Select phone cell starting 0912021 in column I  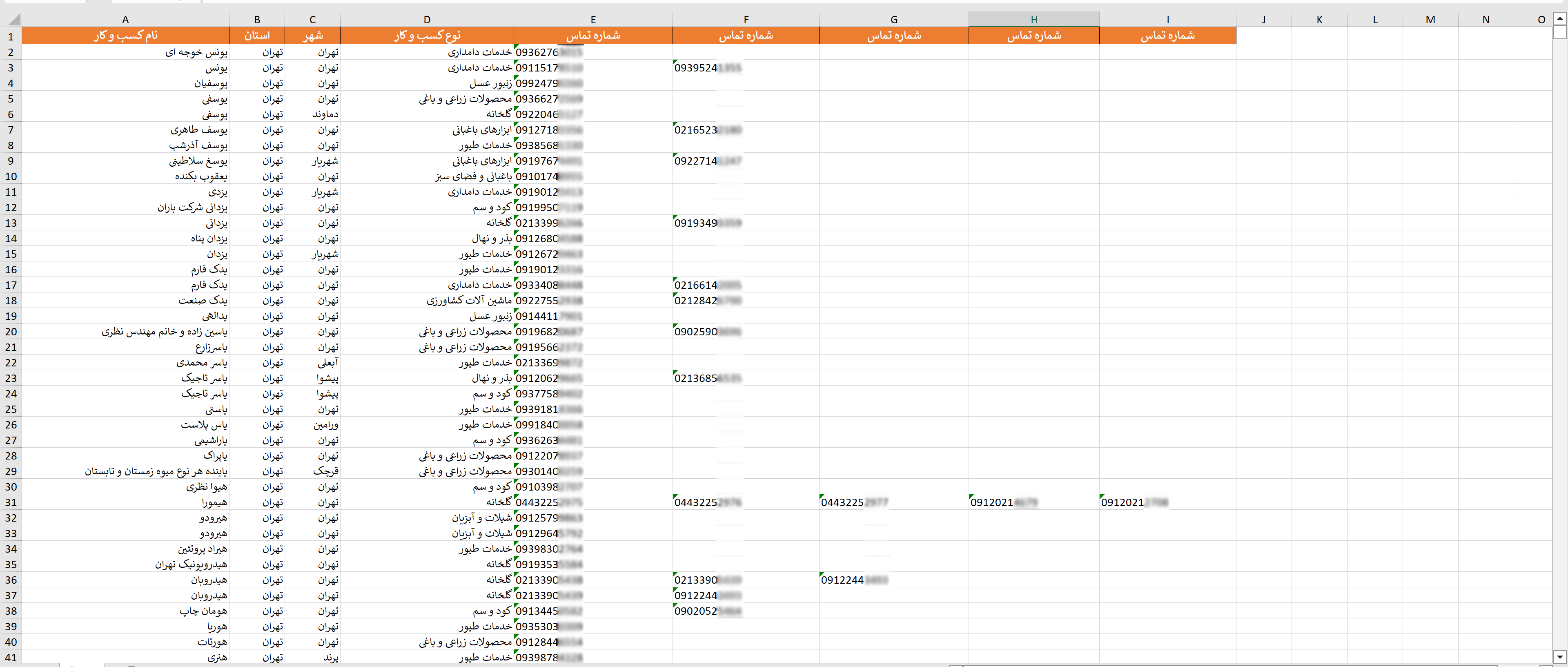[1167, 502]
